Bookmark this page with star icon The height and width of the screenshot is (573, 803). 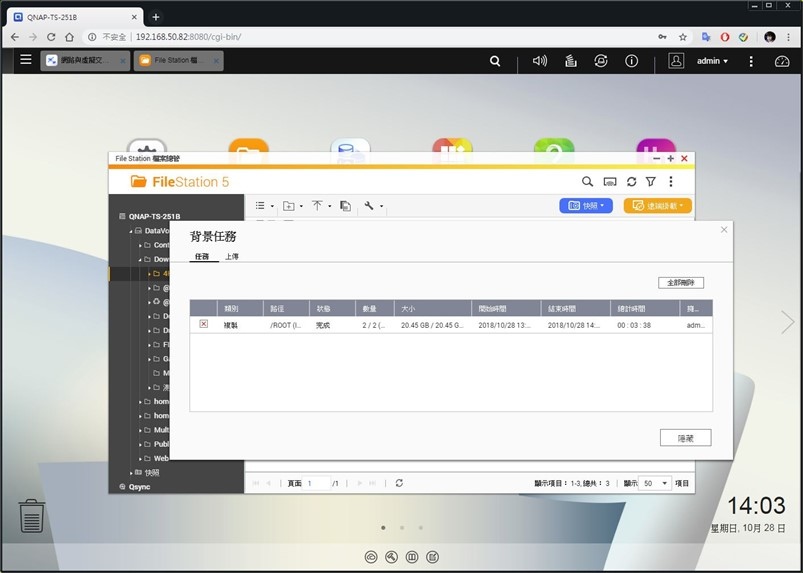(683, 37)
